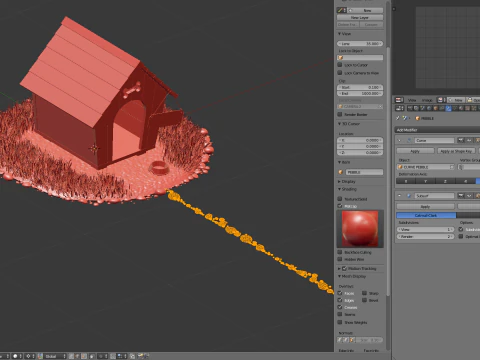Select X deformation axis
This screenshot has height=360, width=480.
point(406,181)
